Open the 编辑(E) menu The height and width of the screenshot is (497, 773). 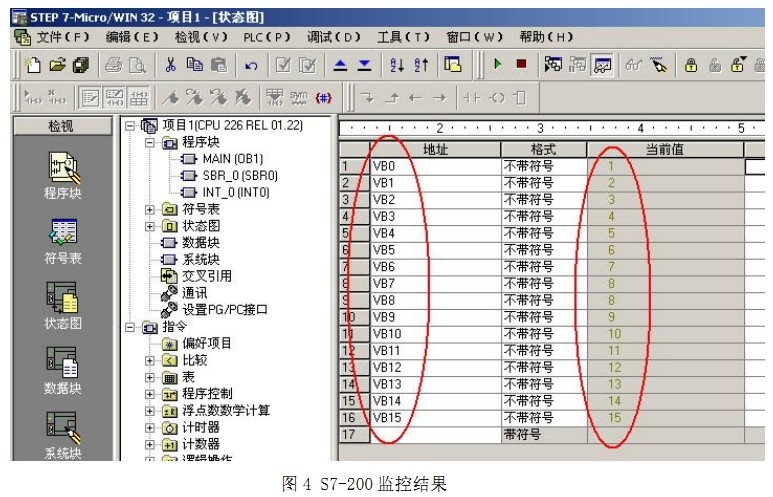132,36
